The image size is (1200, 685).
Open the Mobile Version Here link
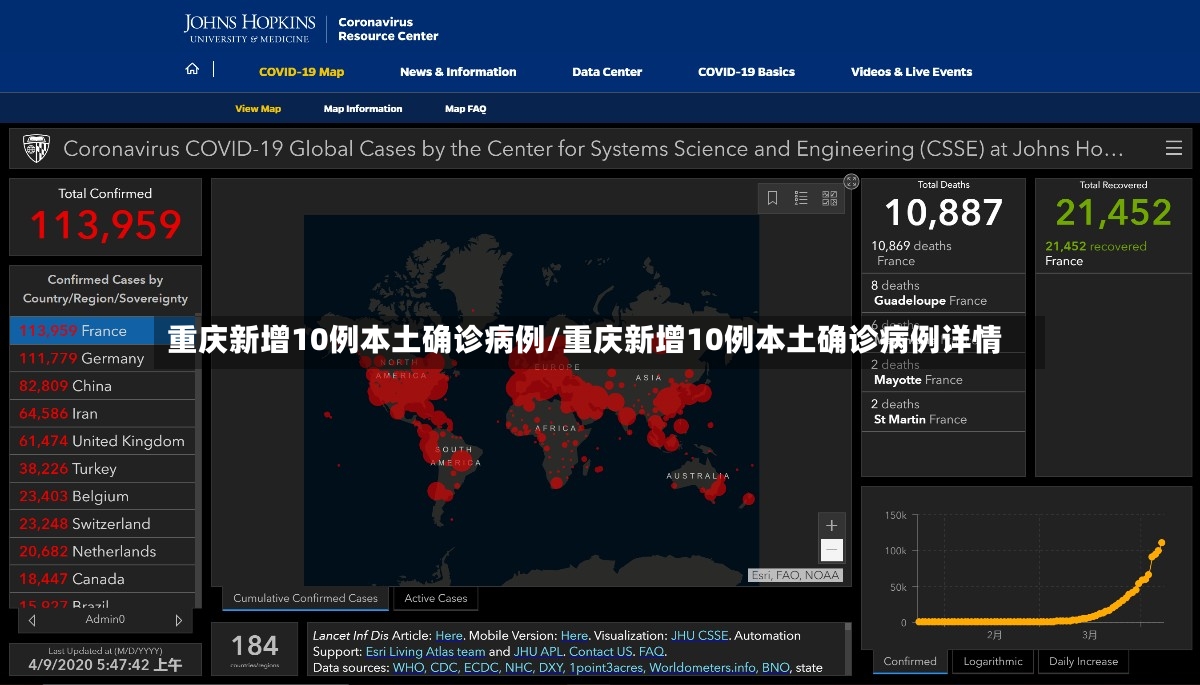coord(574,635)
